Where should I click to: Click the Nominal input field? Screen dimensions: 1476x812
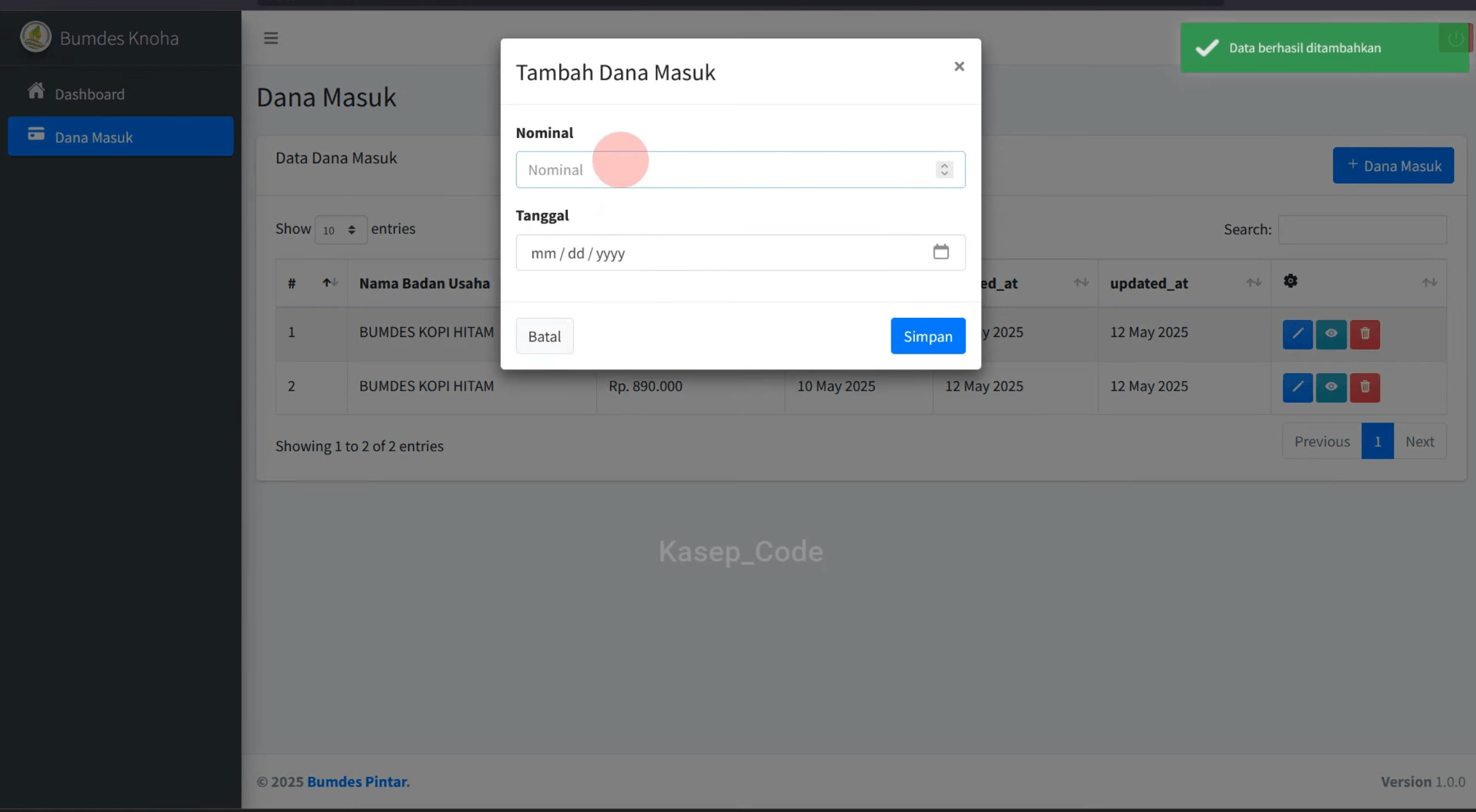(740, 169)
